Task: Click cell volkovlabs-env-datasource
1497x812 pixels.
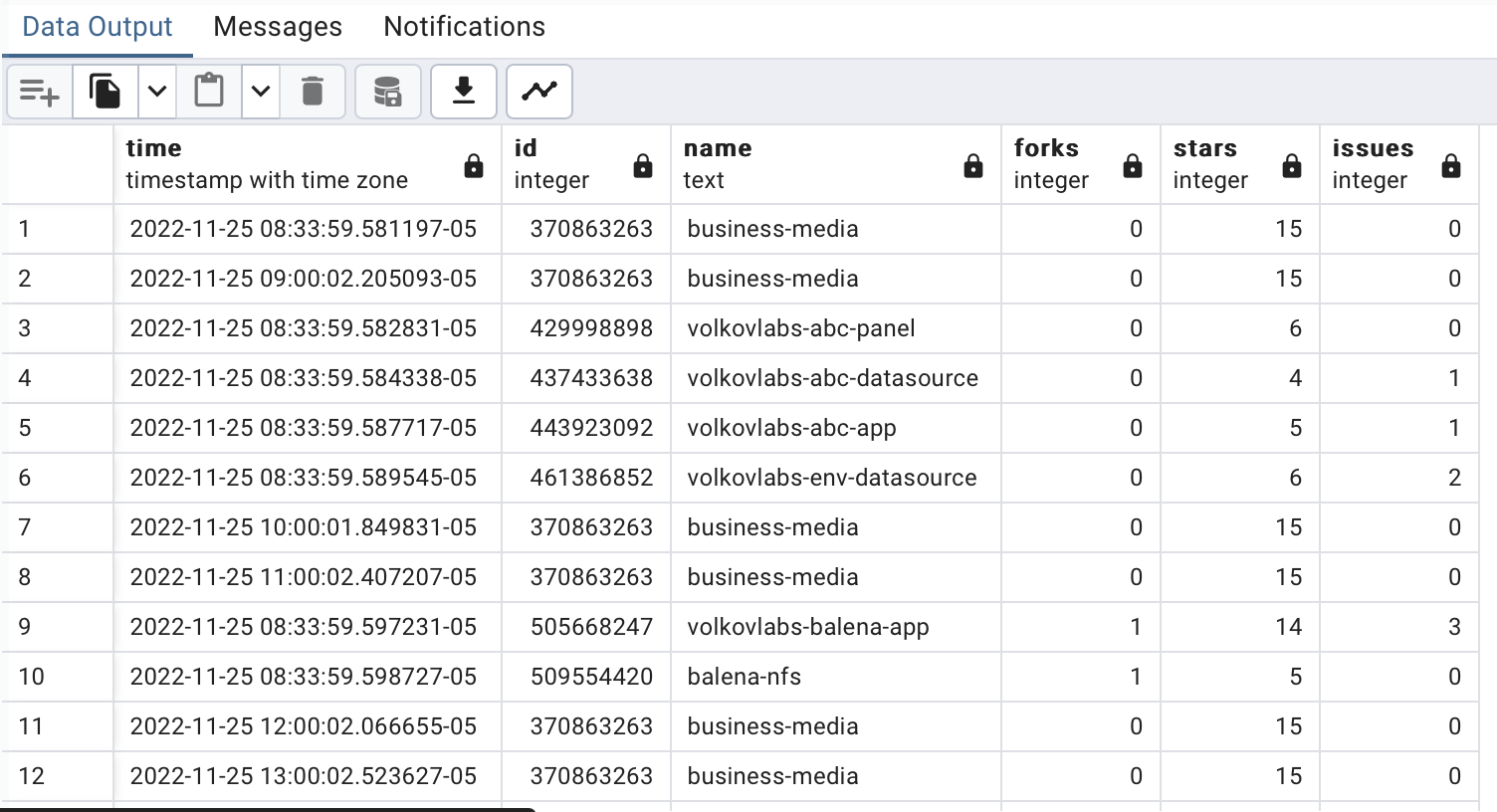Action: click(x=836, y=478)
